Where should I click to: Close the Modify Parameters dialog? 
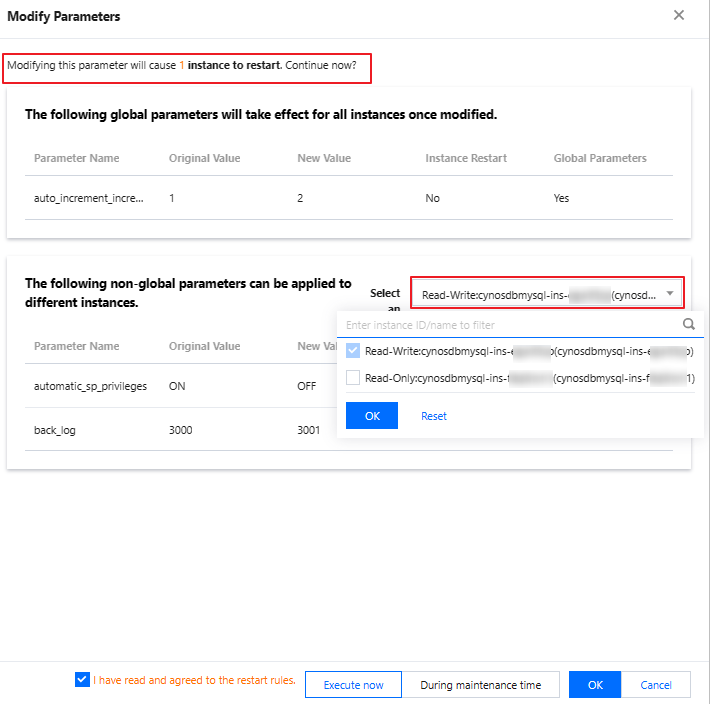click(x=679, y=15)
